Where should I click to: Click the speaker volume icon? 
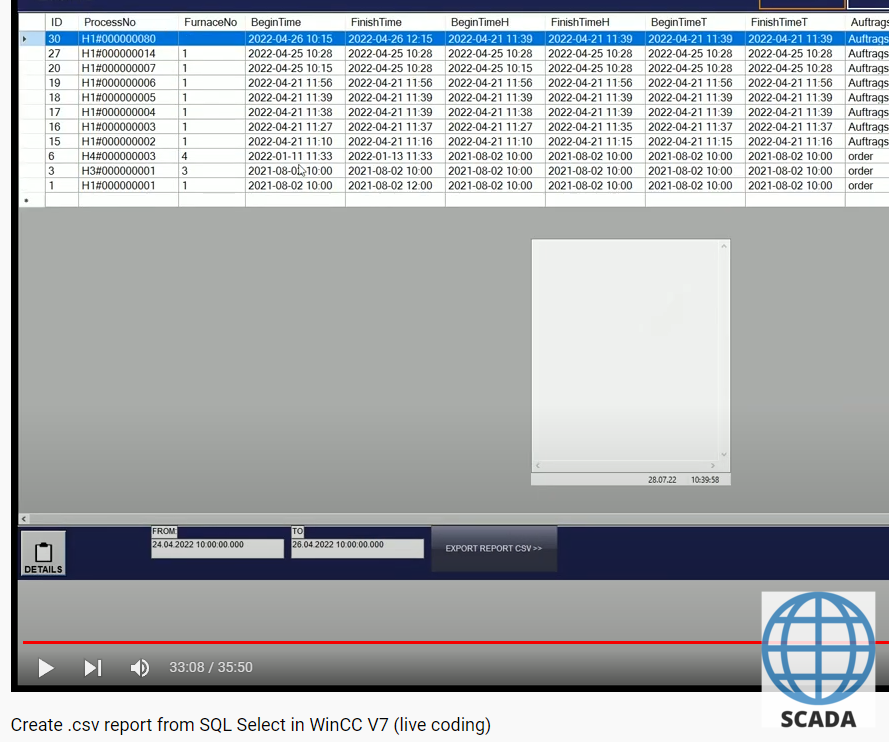139,668
